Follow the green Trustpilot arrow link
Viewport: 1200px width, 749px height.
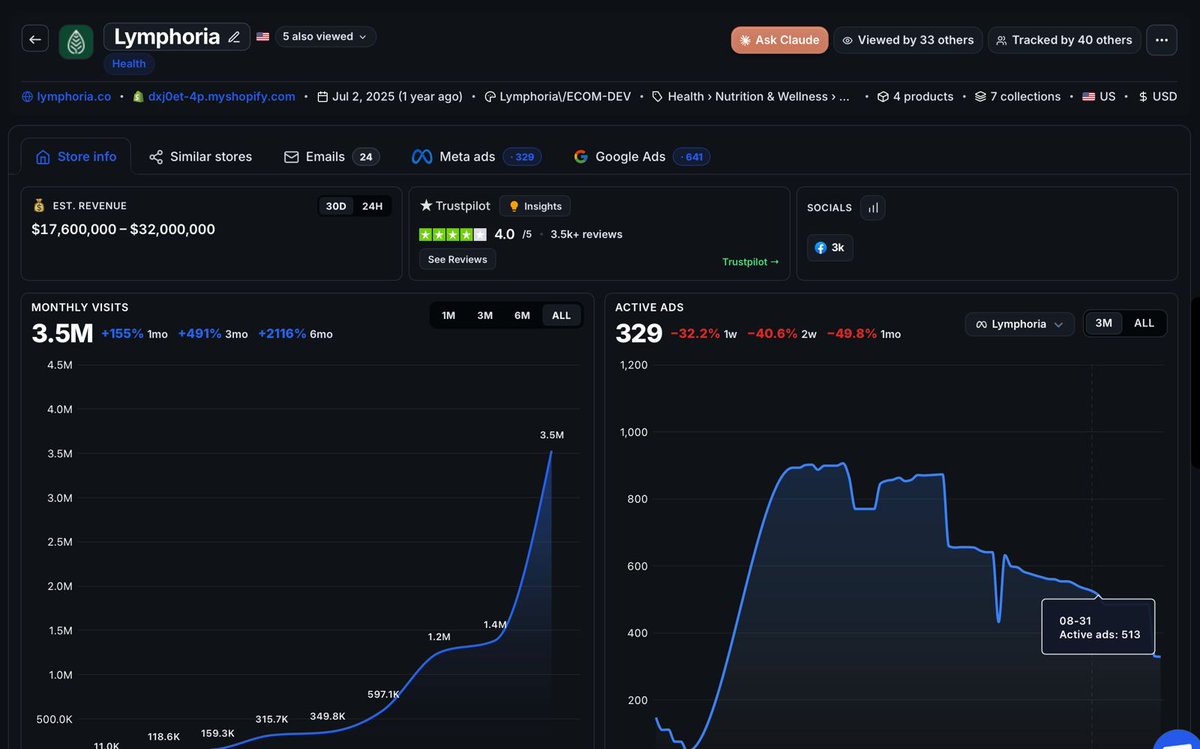click(x=751, y=262)
